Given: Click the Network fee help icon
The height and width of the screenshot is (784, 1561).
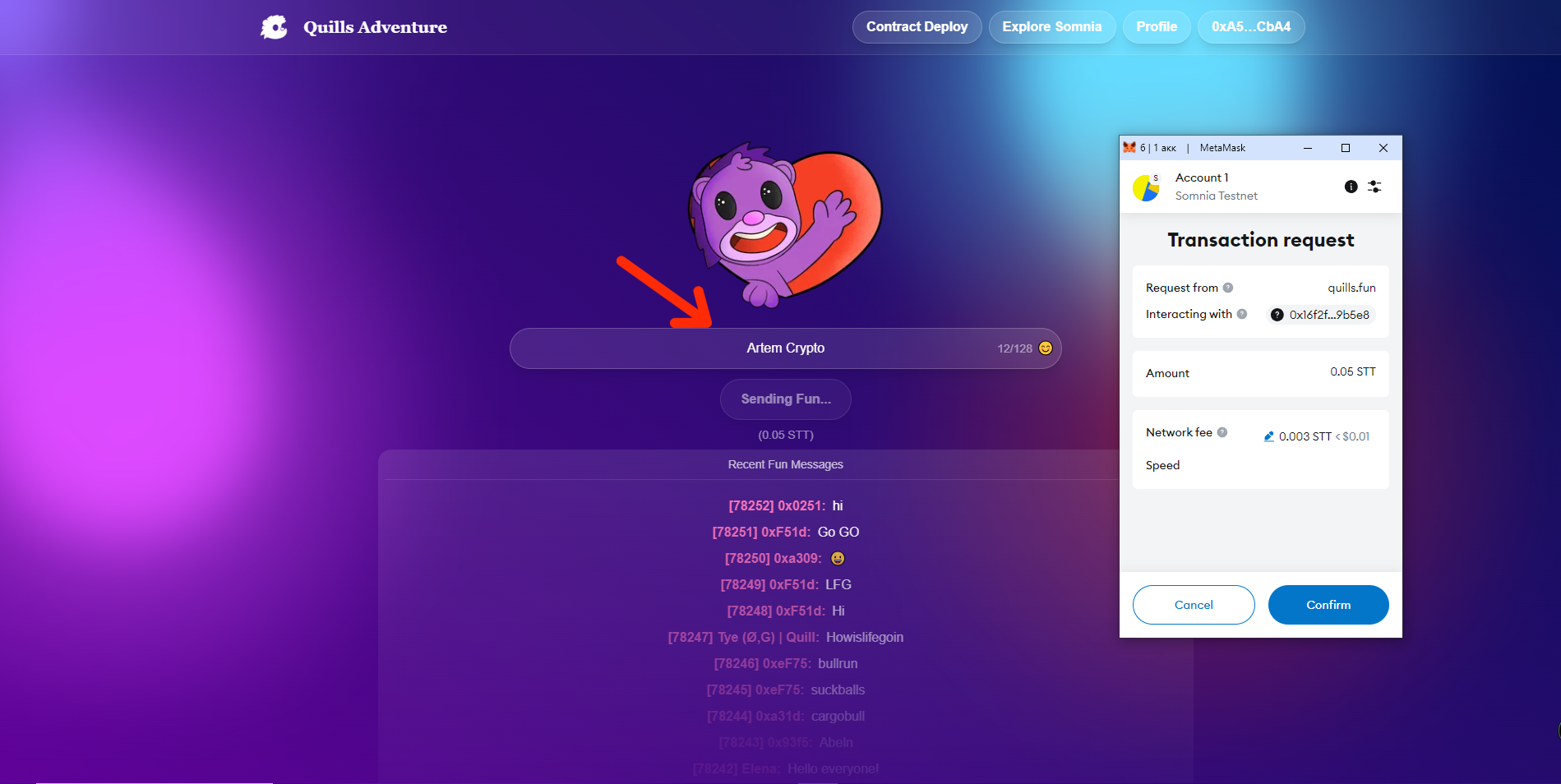Looking at the screenshot, I should coord(1222,432).
